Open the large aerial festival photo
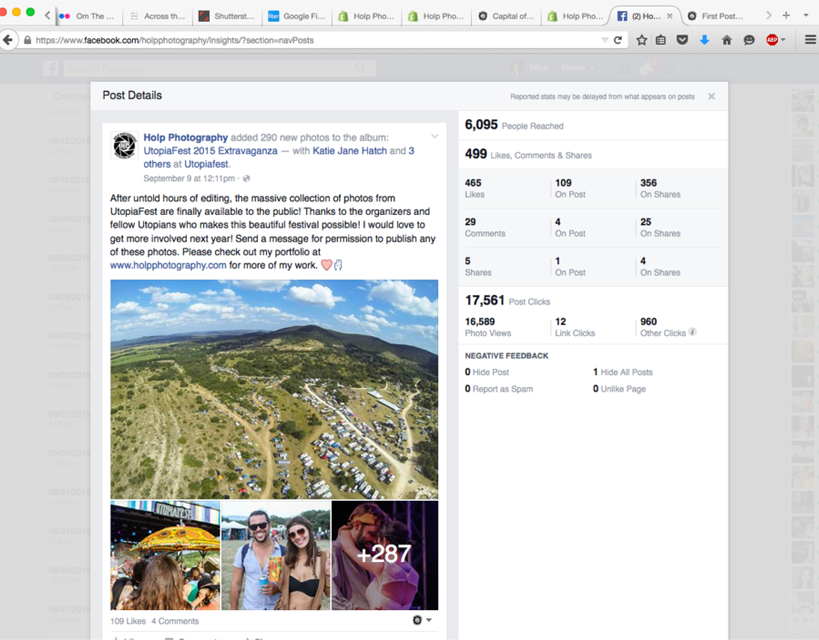 (x=274, y=389)
